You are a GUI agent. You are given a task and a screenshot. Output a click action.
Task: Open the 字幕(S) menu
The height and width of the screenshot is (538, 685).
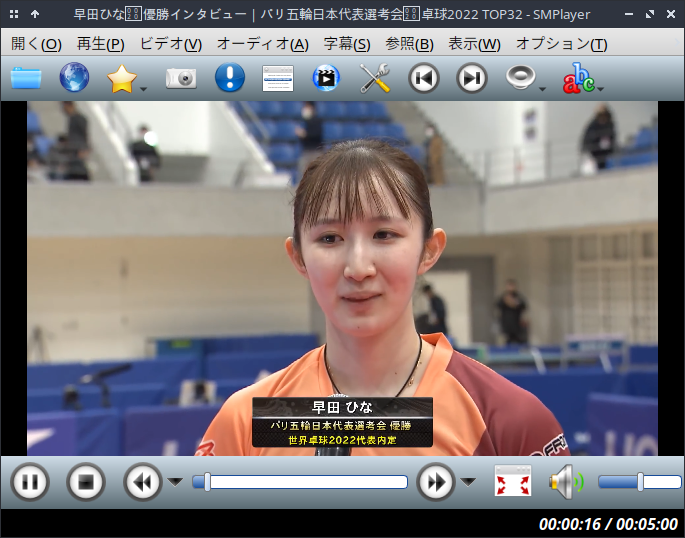coord(347,44)
